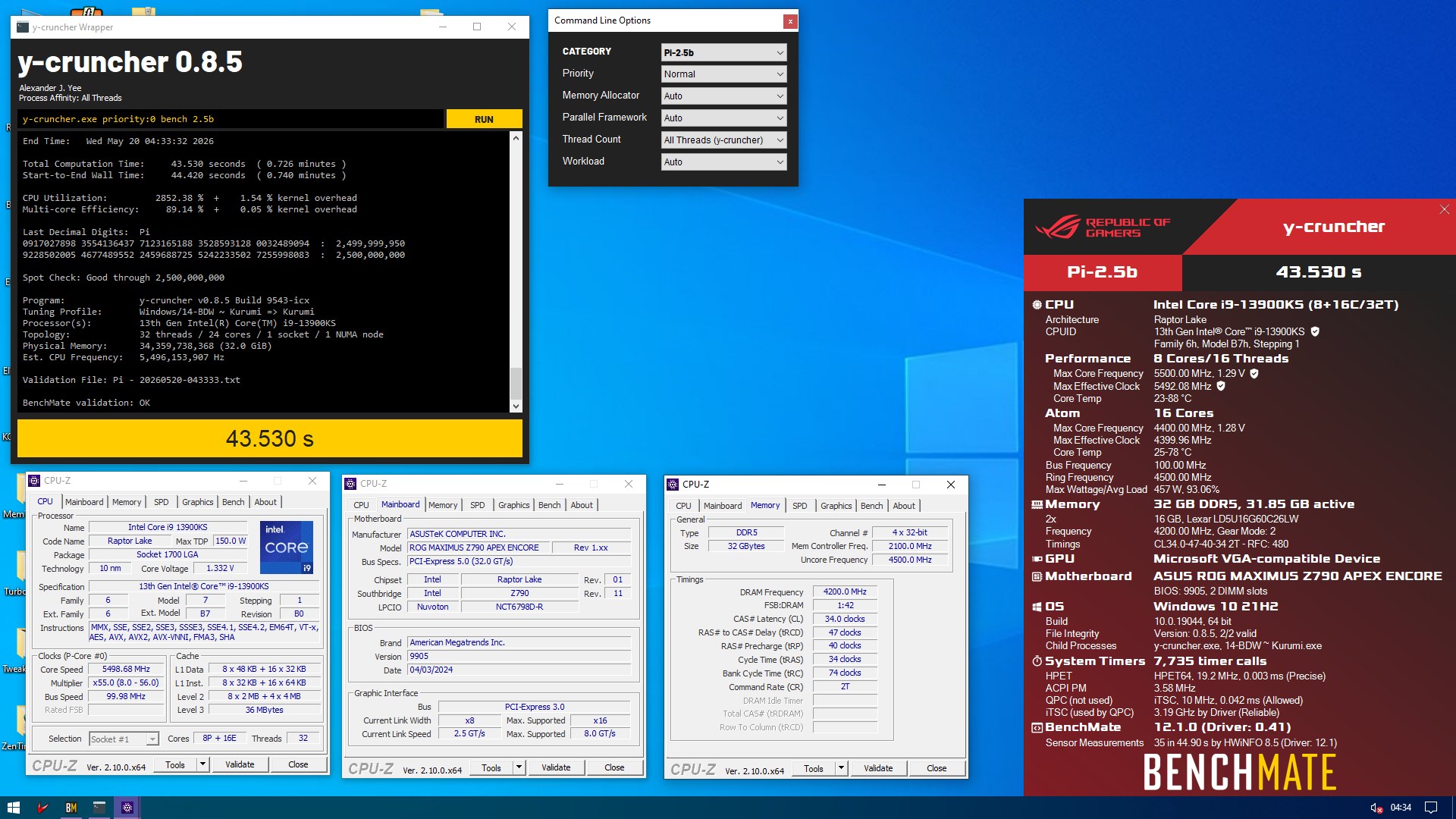Screen dimensions: 1456x819
Task: Click the yellow 43.530 s result bar
Action: [x=270, y=438]
